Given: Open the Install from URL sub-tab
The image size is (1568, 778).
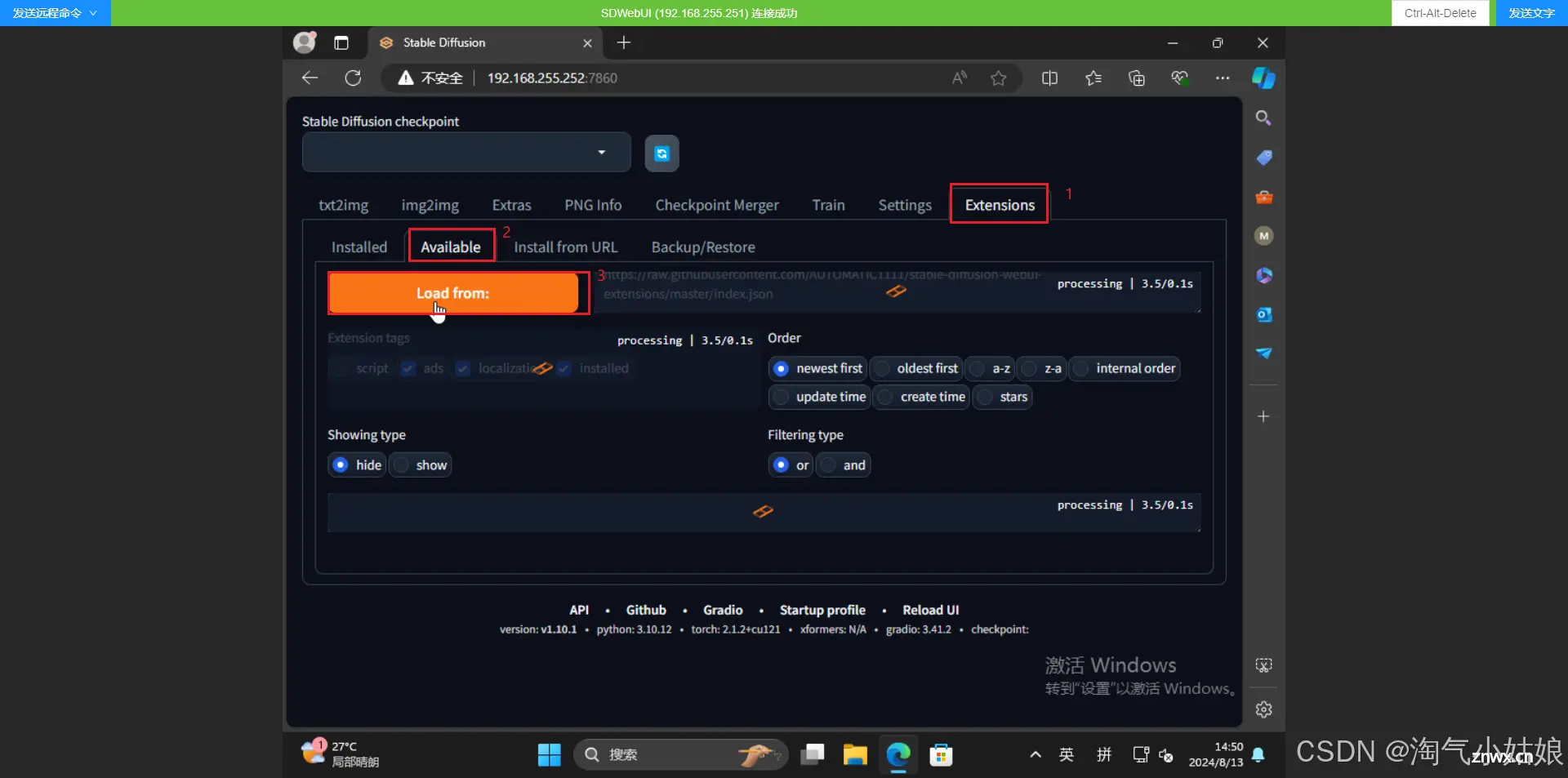Looking at the screenshot, I should coord(565,247).
